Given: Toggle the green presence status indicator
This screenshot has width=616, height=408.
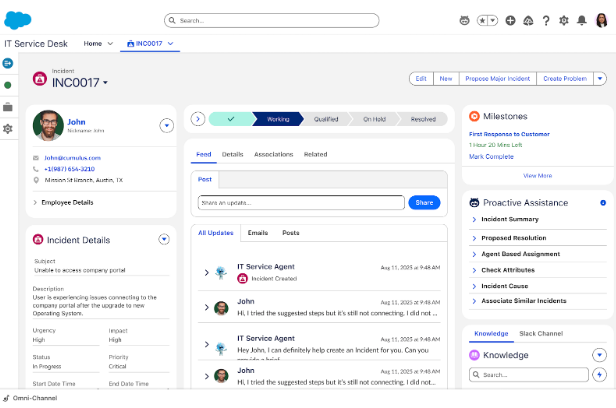Looking at the screenshot, I should (x=8, y=85).
